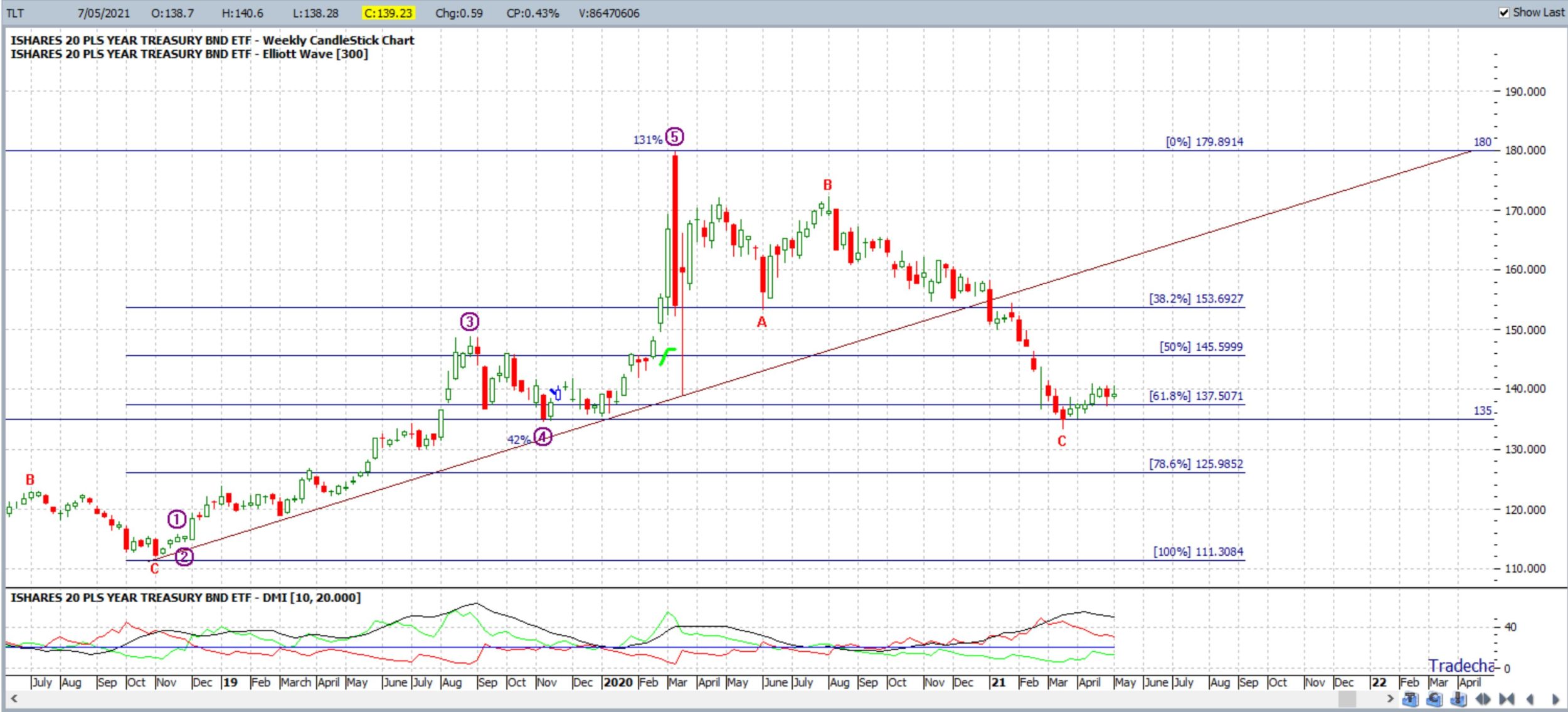The image size is (1568, 712).
Task: Click the volume value V:86470606
Action: [x=609, y=13]
